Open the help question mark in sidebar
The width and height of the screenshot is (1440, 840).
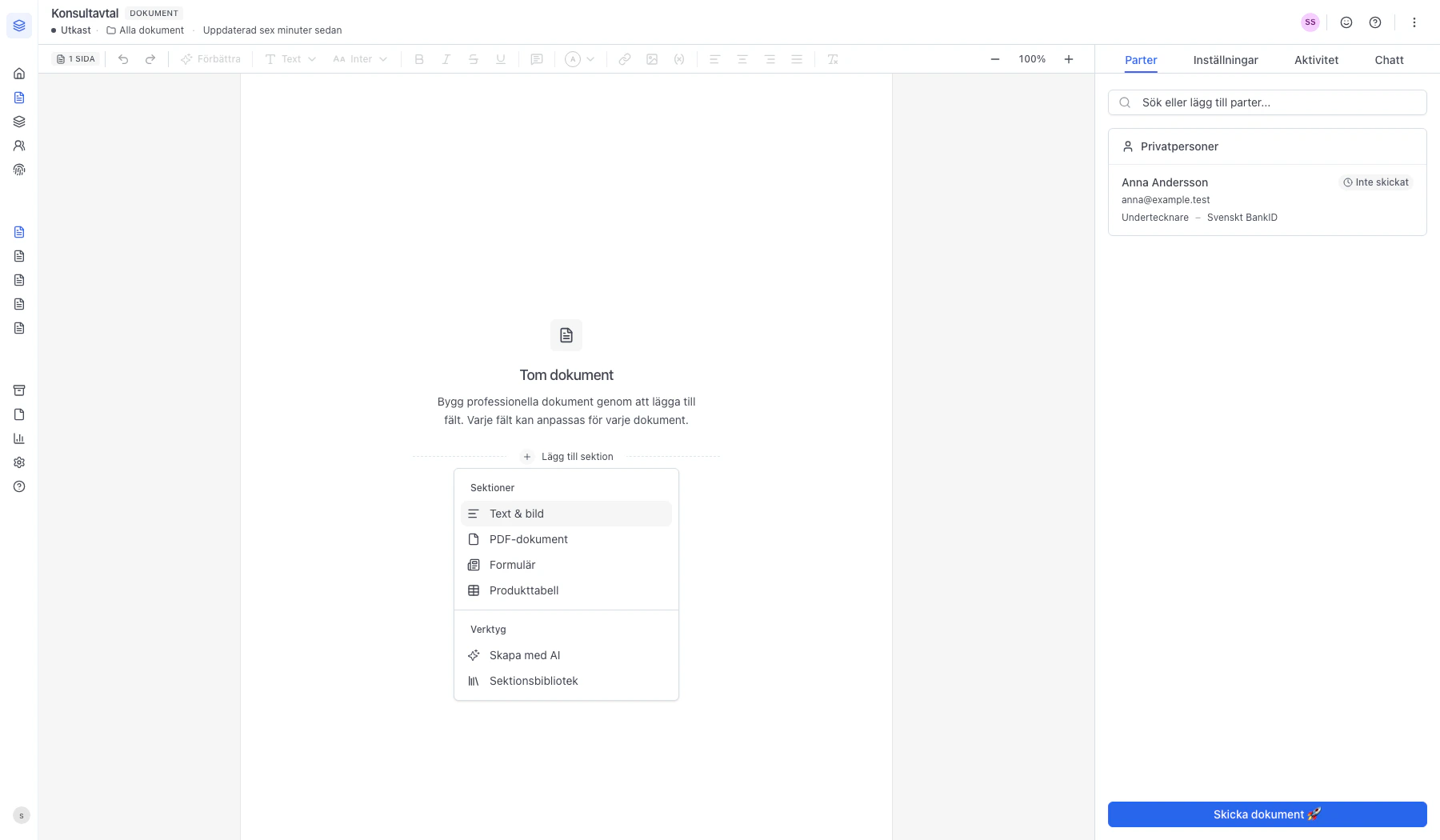pyautogui.click(x=19, y=486)
